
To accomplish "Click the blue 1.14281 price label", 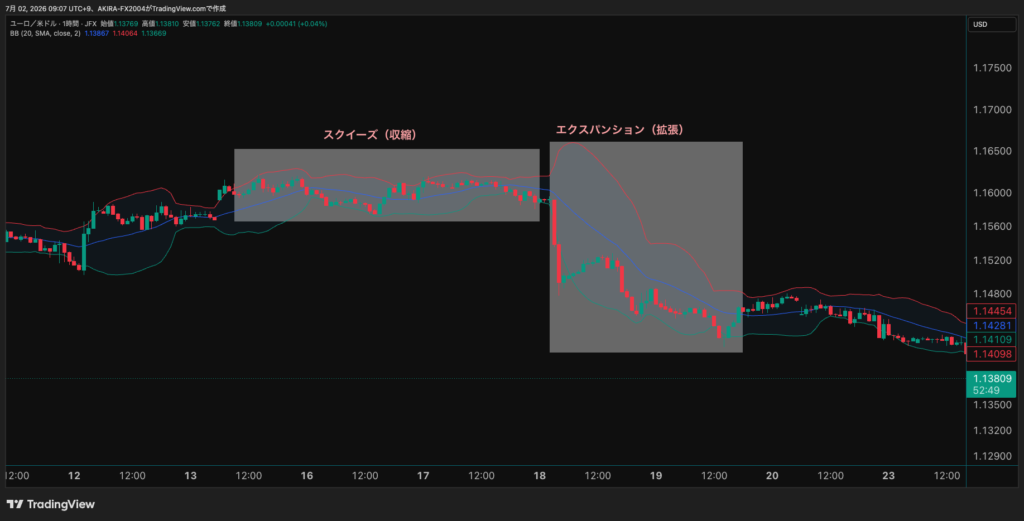I will (x=991, y=326).
